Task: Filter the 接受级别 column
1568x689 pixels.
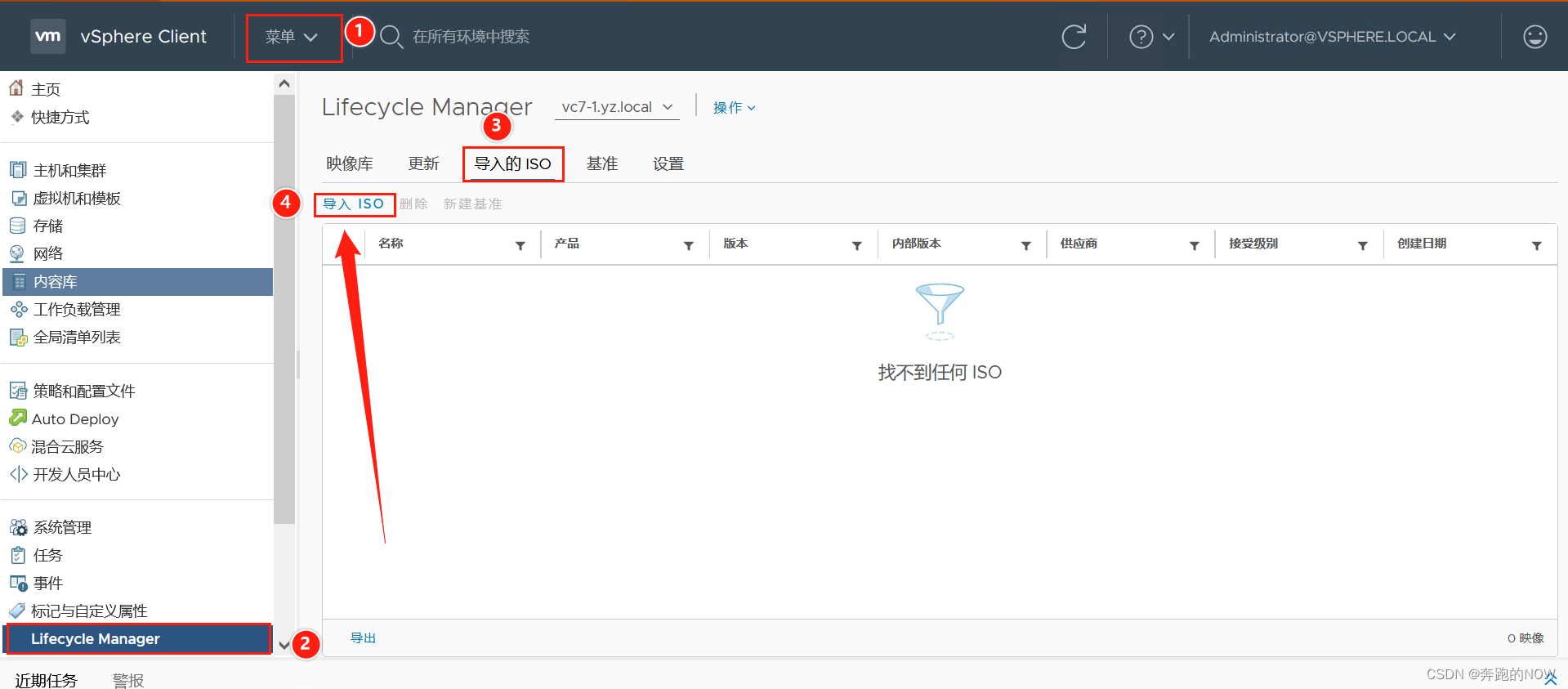Action: tap(1363, 245)
